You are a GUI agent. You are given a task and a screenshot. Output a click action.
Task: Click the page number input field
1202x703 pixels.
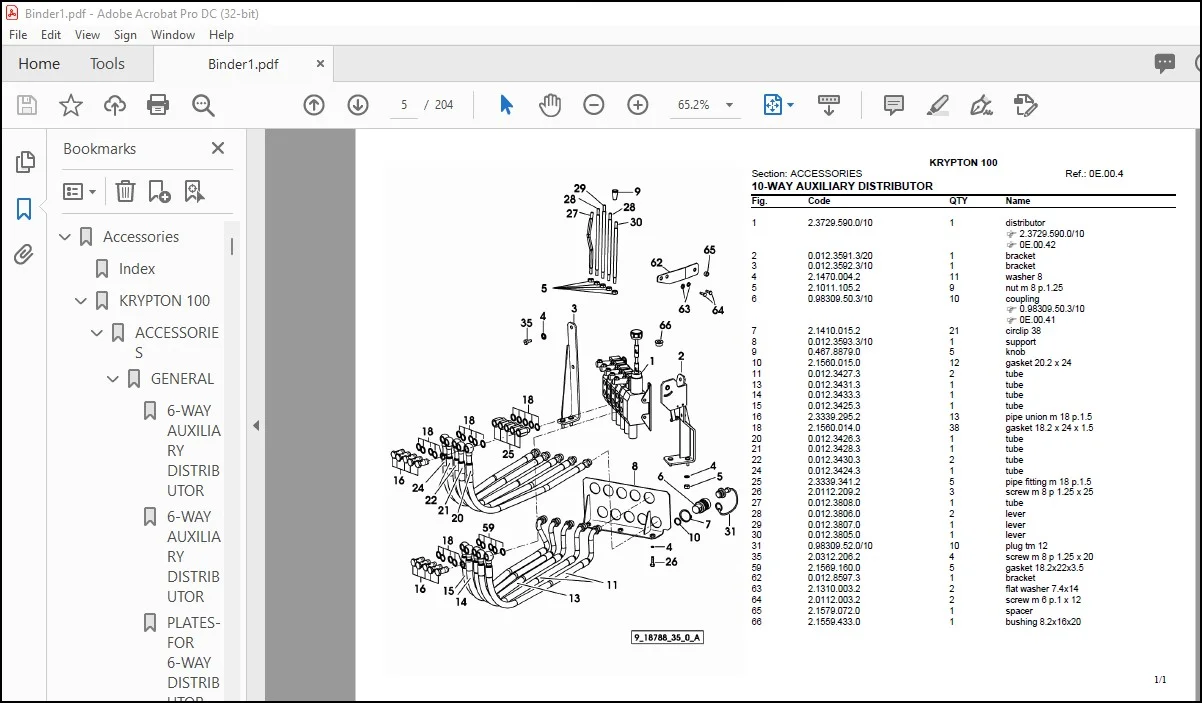[403, 105]
